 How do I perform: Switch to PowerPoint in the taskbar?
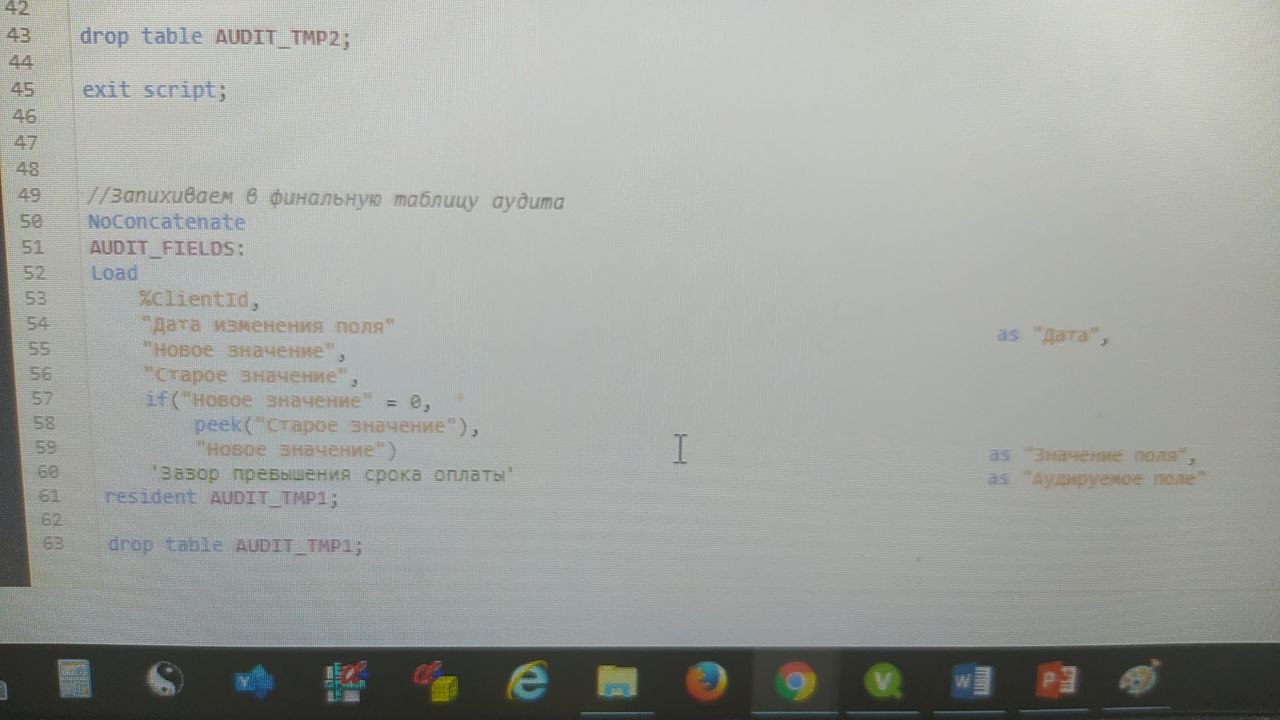click(1056, 682)
